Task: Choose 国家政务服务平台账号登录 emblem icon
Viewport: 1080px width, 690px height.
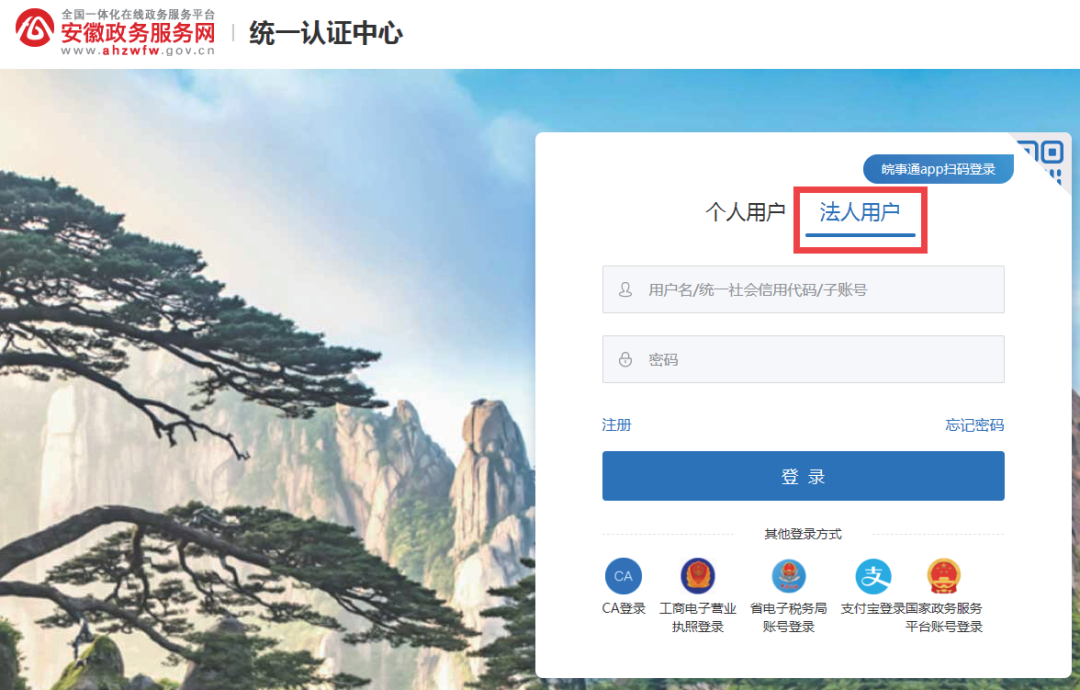Action: (944, 576)
